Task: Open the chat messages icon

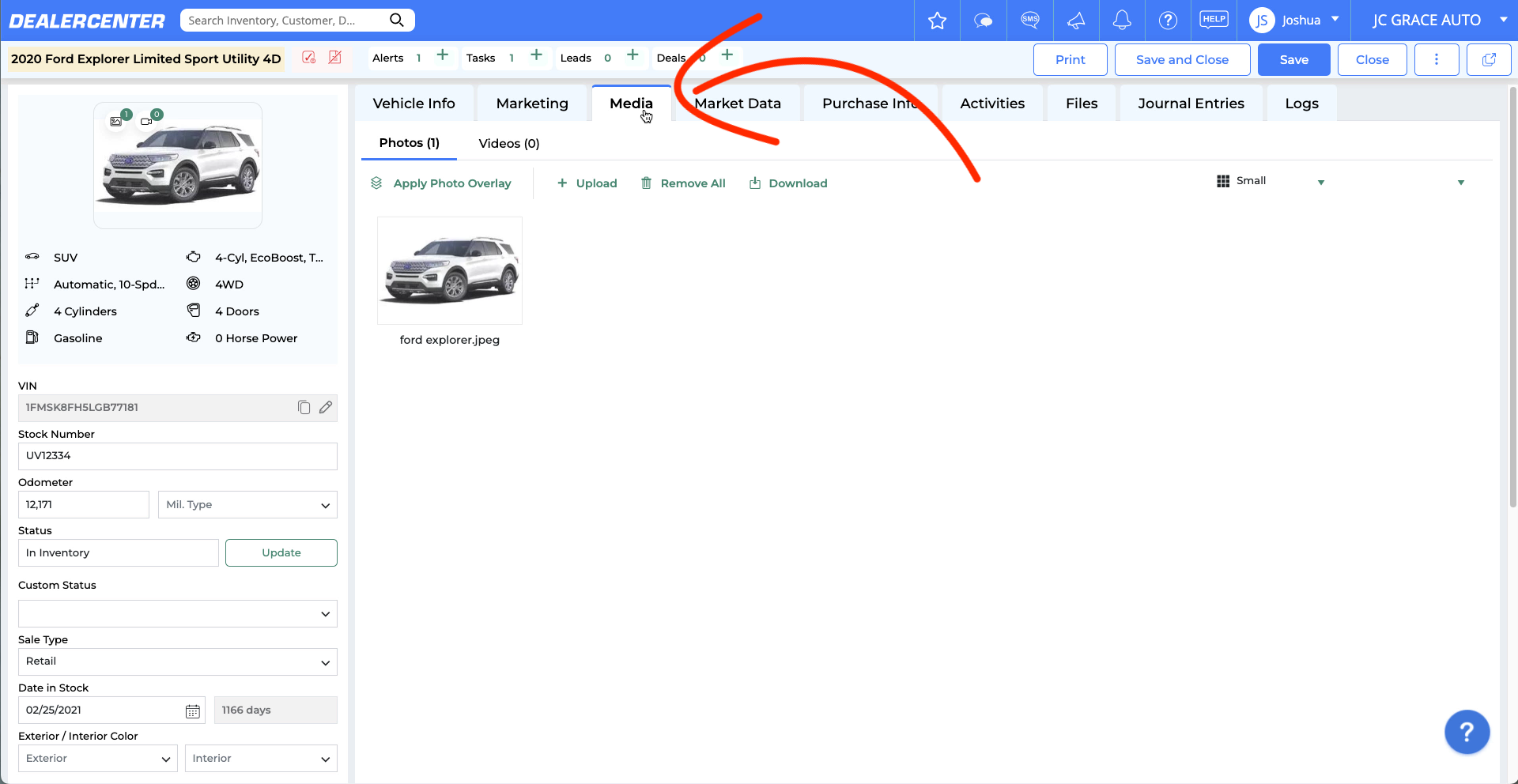Action: 983,21
